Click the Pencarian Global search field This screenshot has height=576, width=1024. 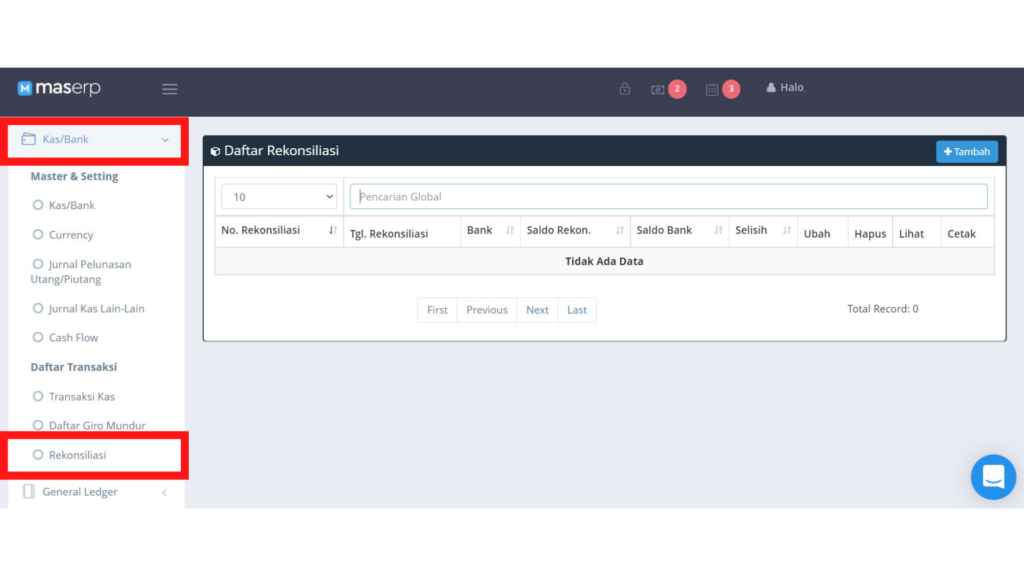(668, 197)
